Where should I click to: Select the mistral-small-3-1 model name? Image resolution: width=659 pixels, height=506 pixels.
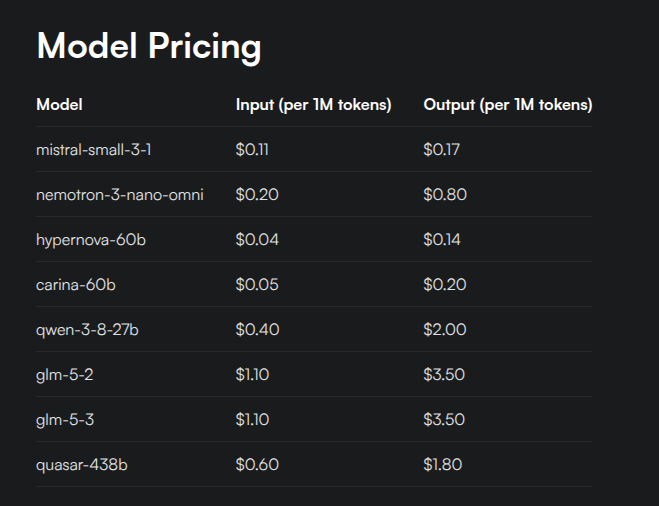tap(93, 150)
